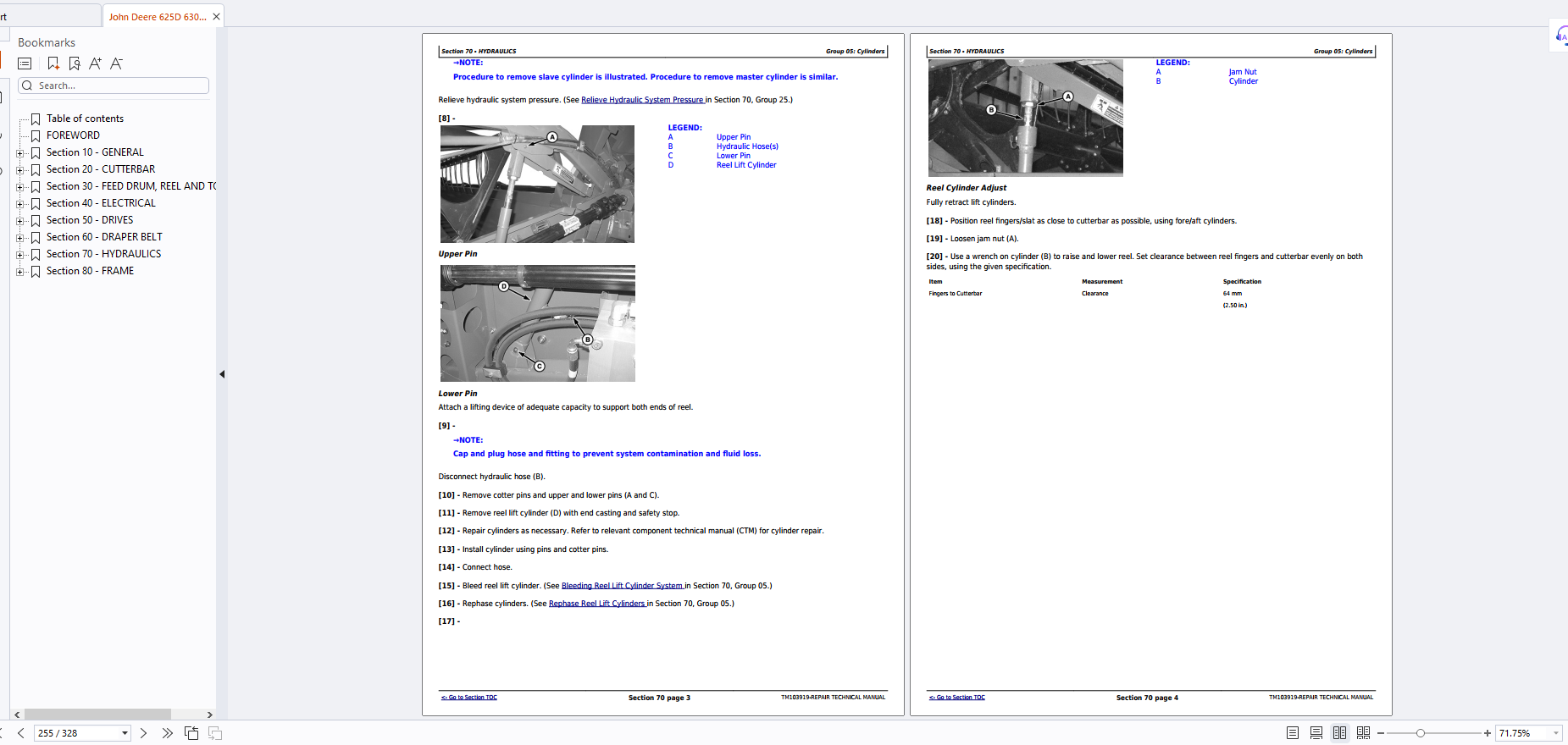Switch to single page view

[x=1292, y=733]
